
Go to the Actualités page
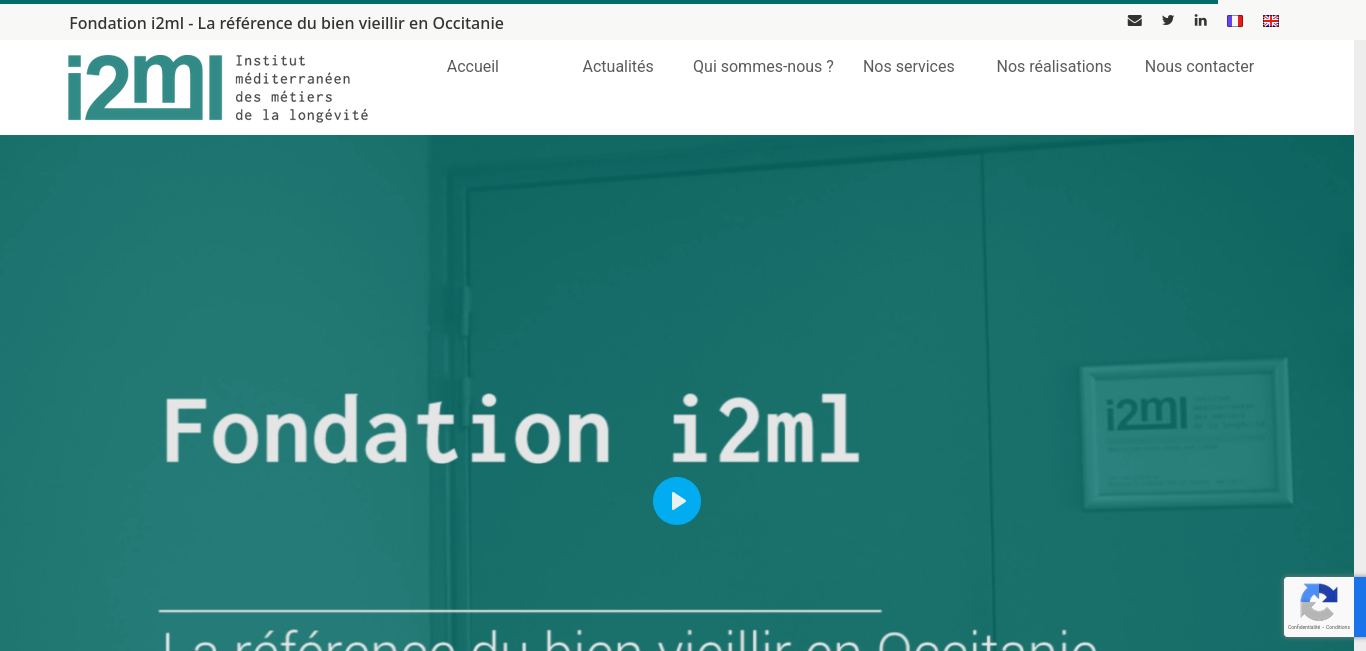click(x=618, y=66)
